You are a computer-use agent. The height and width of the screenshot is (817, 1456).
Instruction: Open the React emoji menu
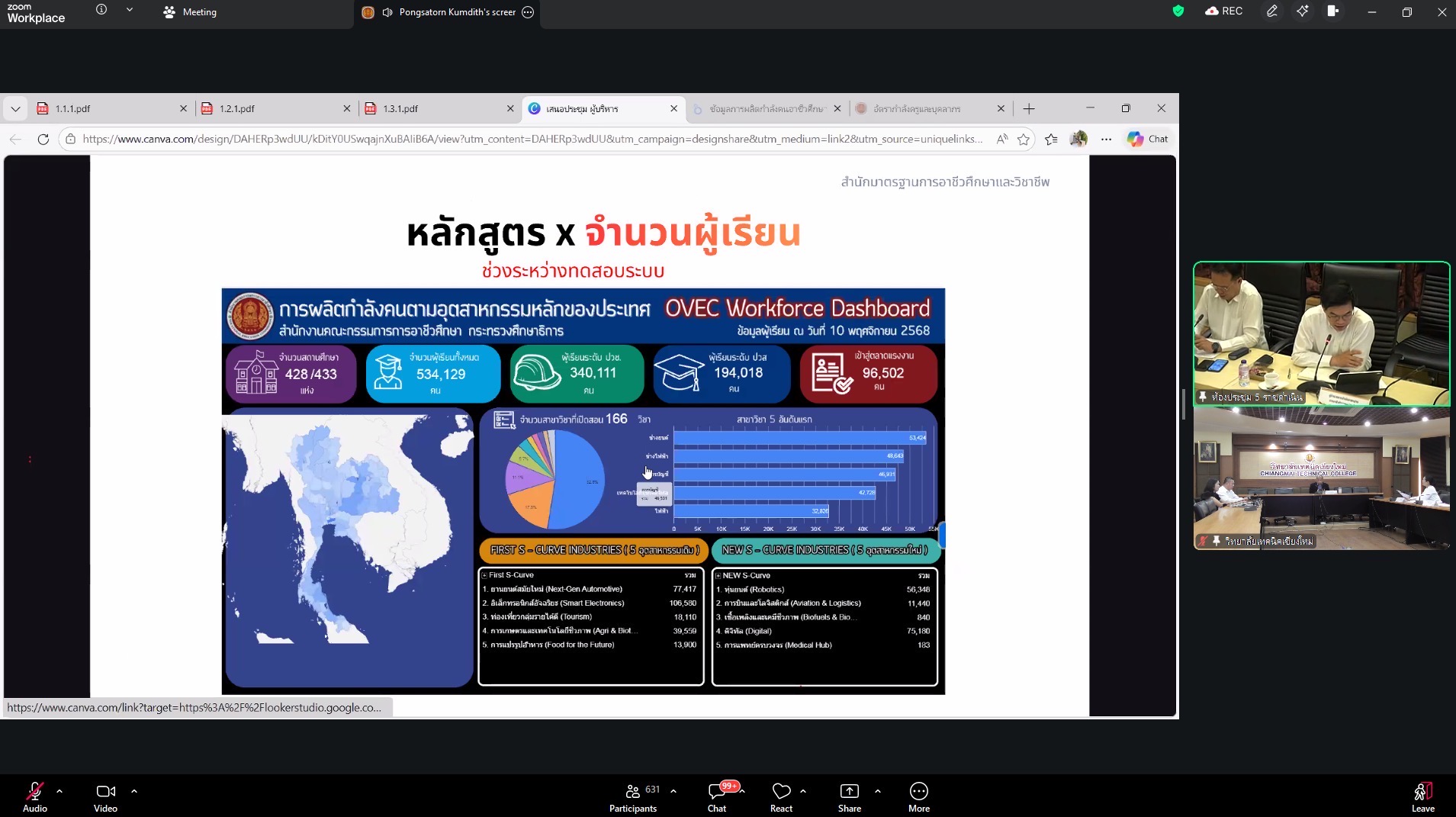pos(781,796)
